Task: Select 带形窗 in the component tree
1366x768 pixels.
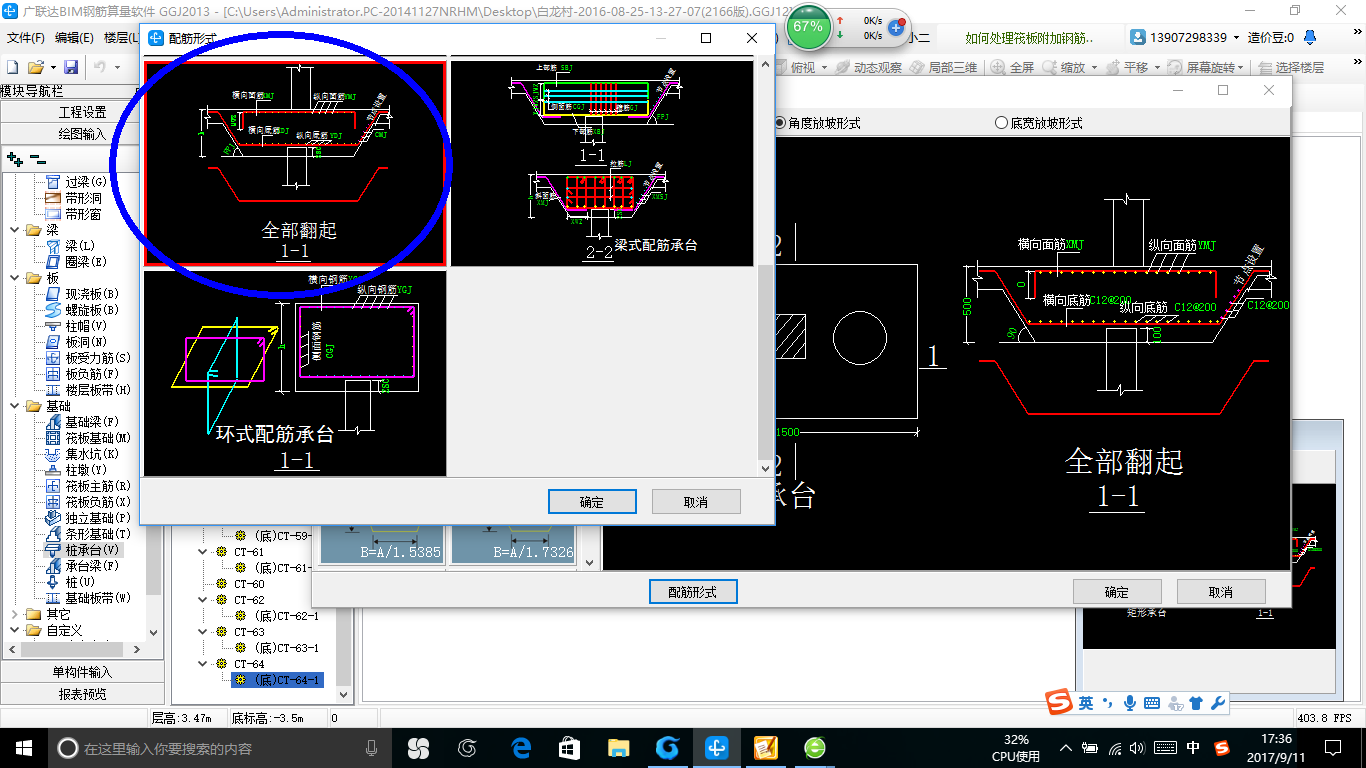Action: [x=83, y=214]
